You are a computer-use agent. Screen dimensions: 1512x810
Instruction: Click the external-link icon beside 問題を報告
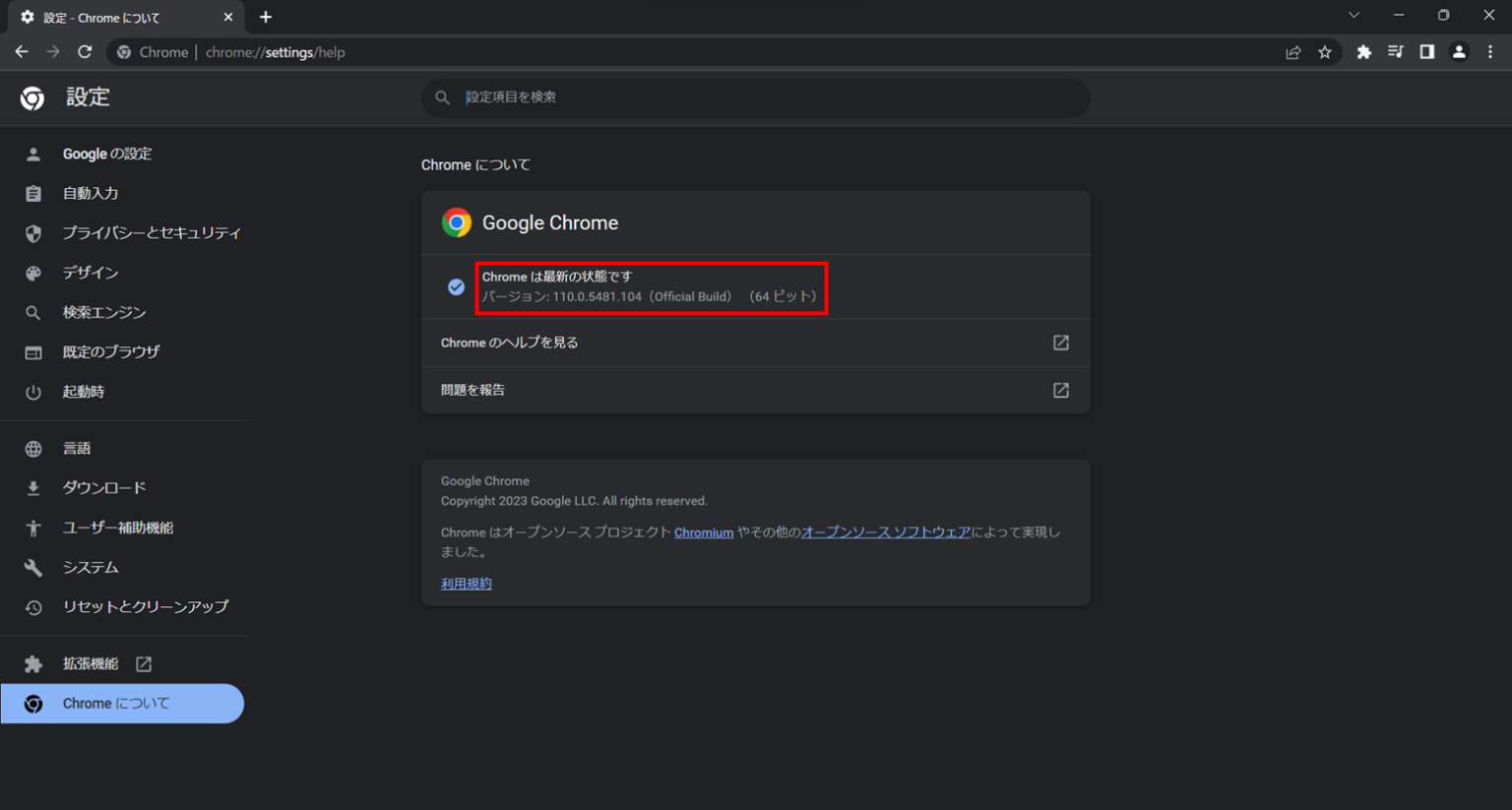(x=1060, y=390)
